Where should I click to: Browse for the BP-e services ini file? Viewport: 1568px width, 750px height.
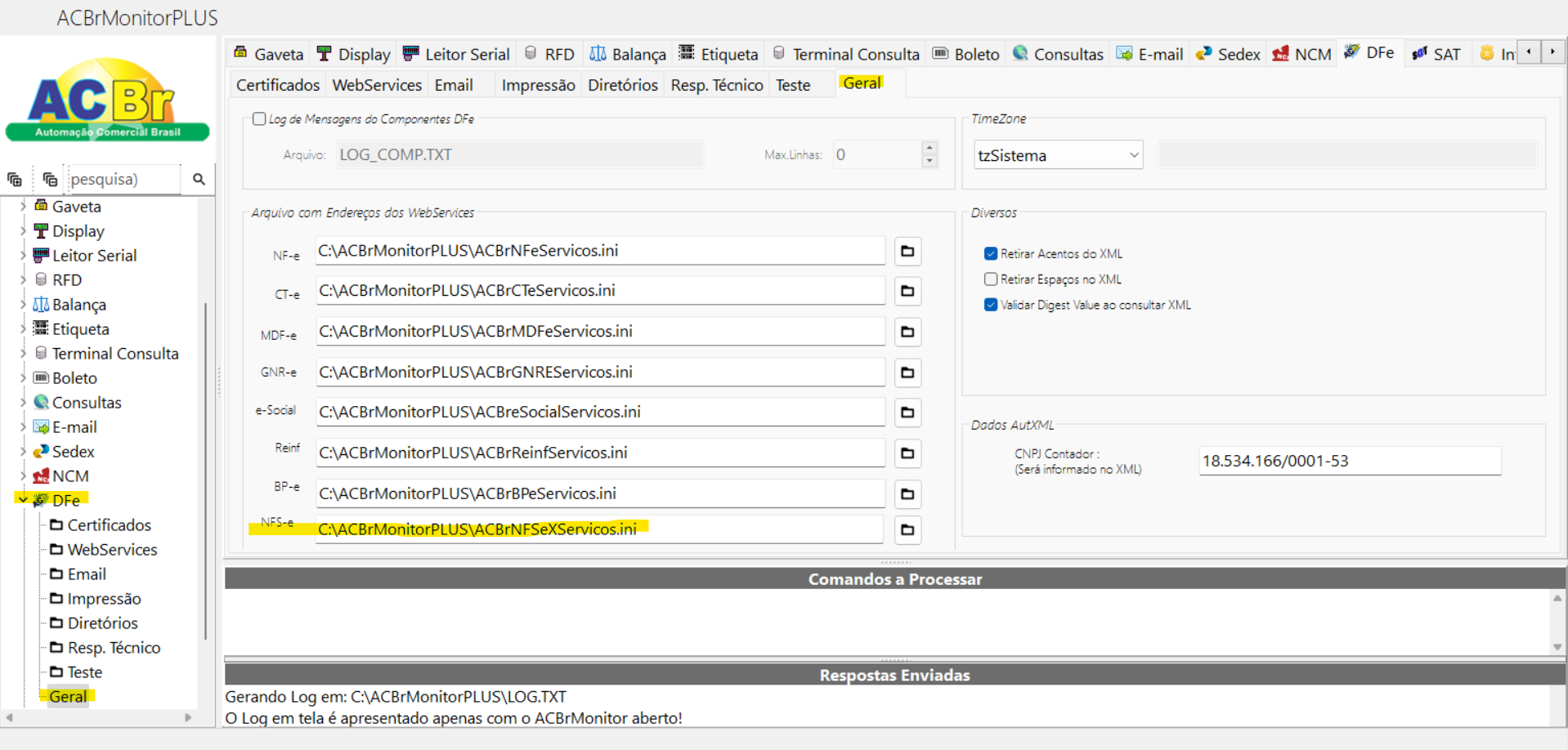907,494
